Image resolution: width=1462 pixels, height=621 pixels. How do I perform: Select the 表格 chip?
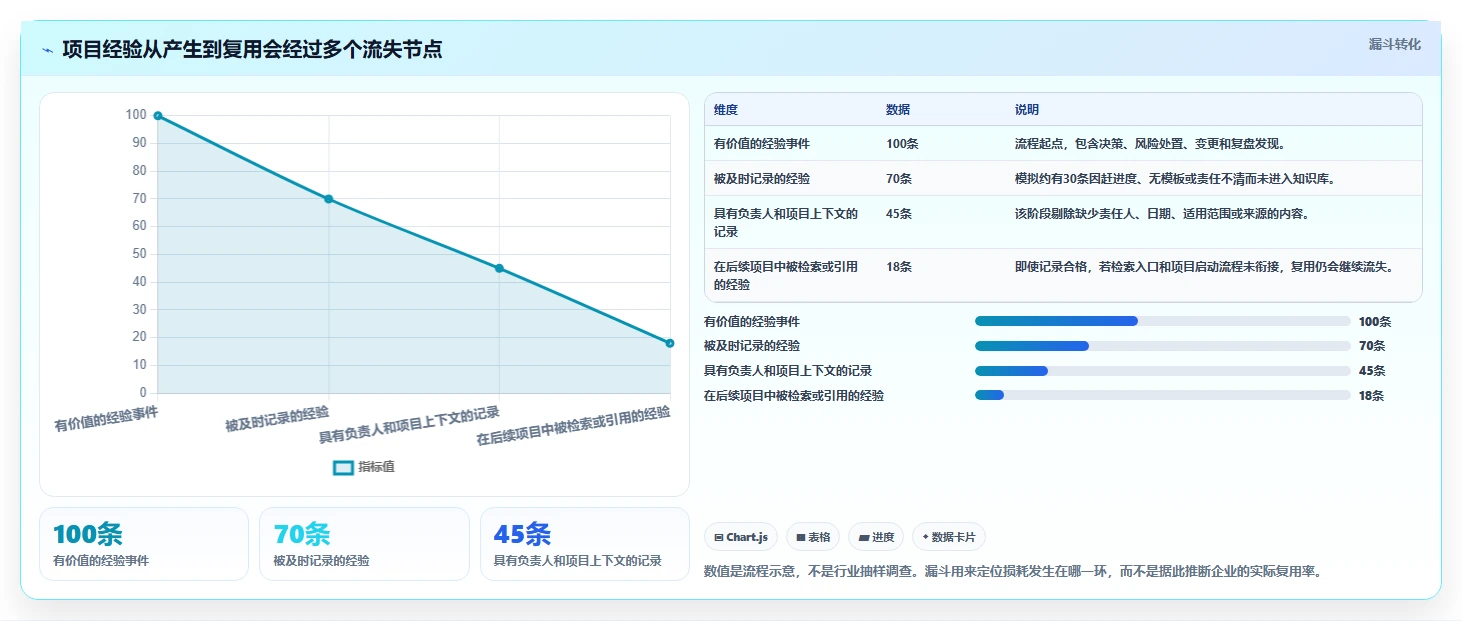click(813, 537)
